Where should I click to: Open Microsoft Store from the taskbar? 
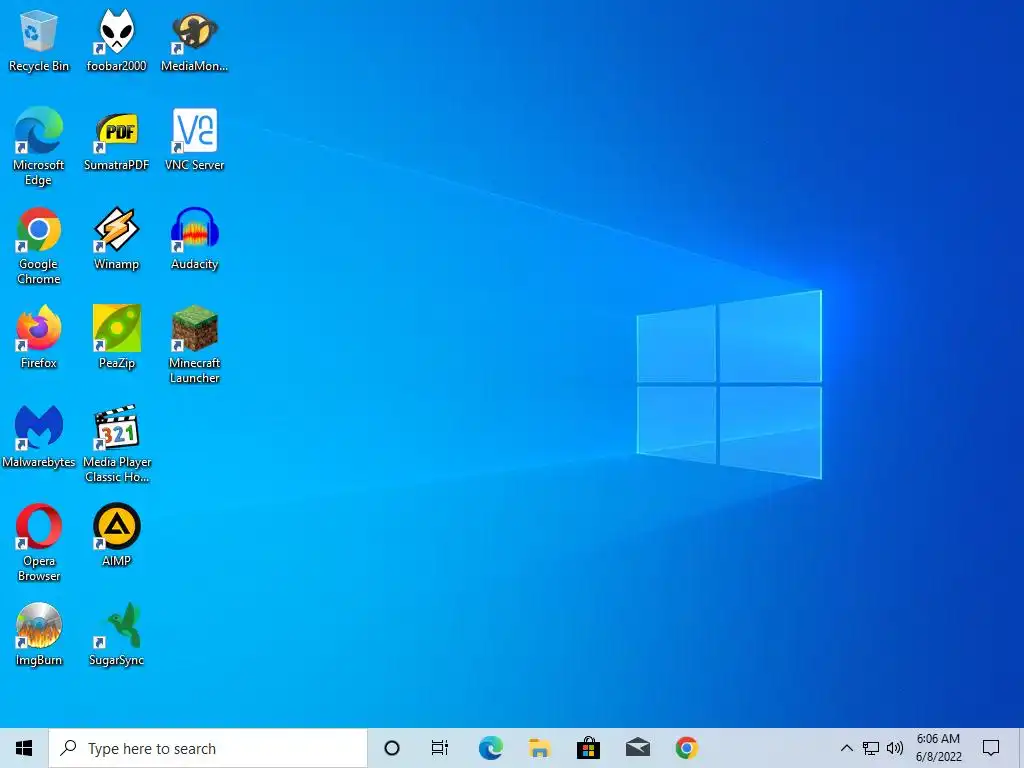point(588,748)
